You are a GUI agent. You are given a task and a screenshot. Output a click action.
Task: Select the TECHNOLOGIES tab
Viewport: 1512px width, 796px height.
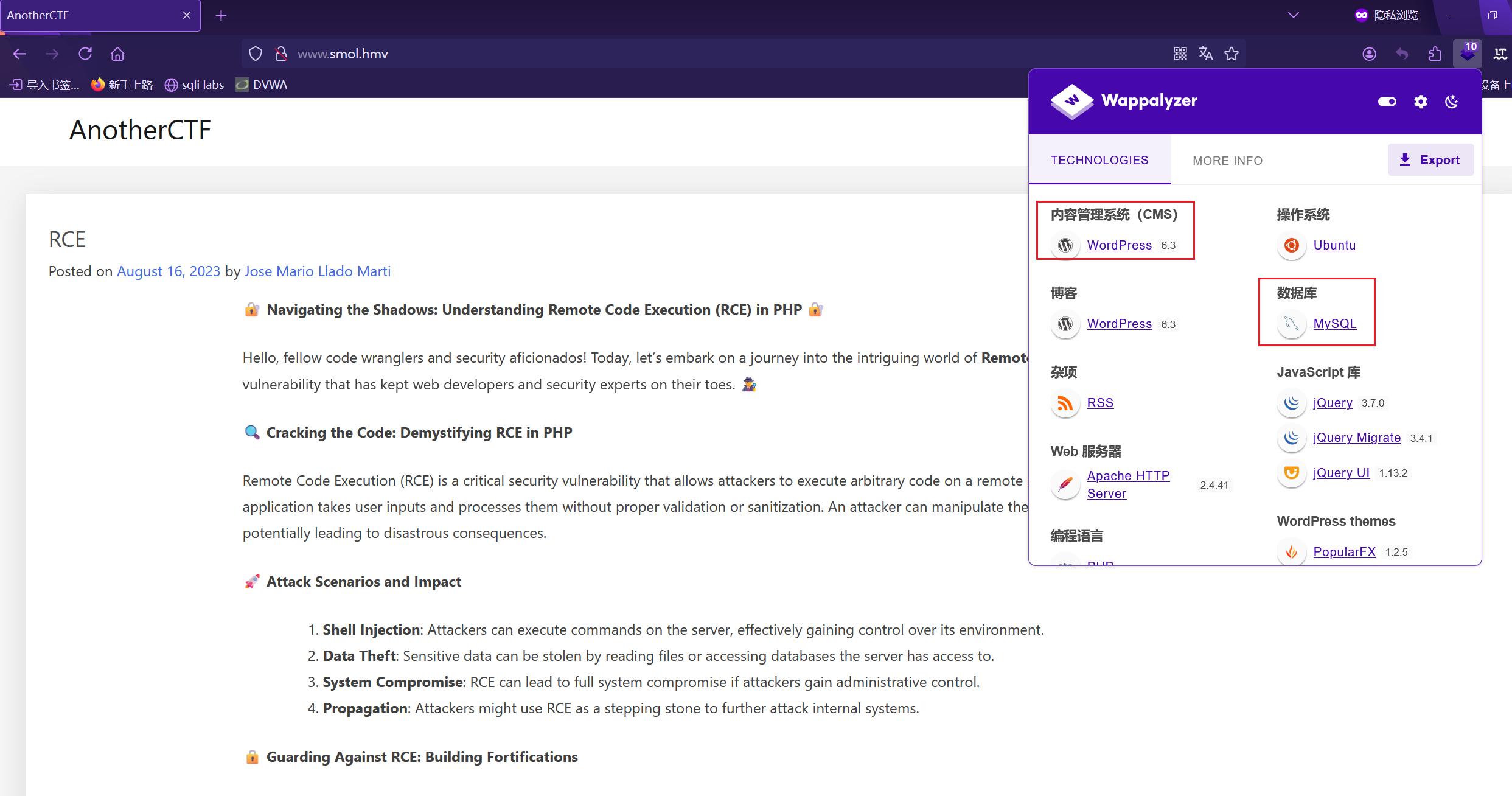pyautogui.click(x=1099, y=160)
